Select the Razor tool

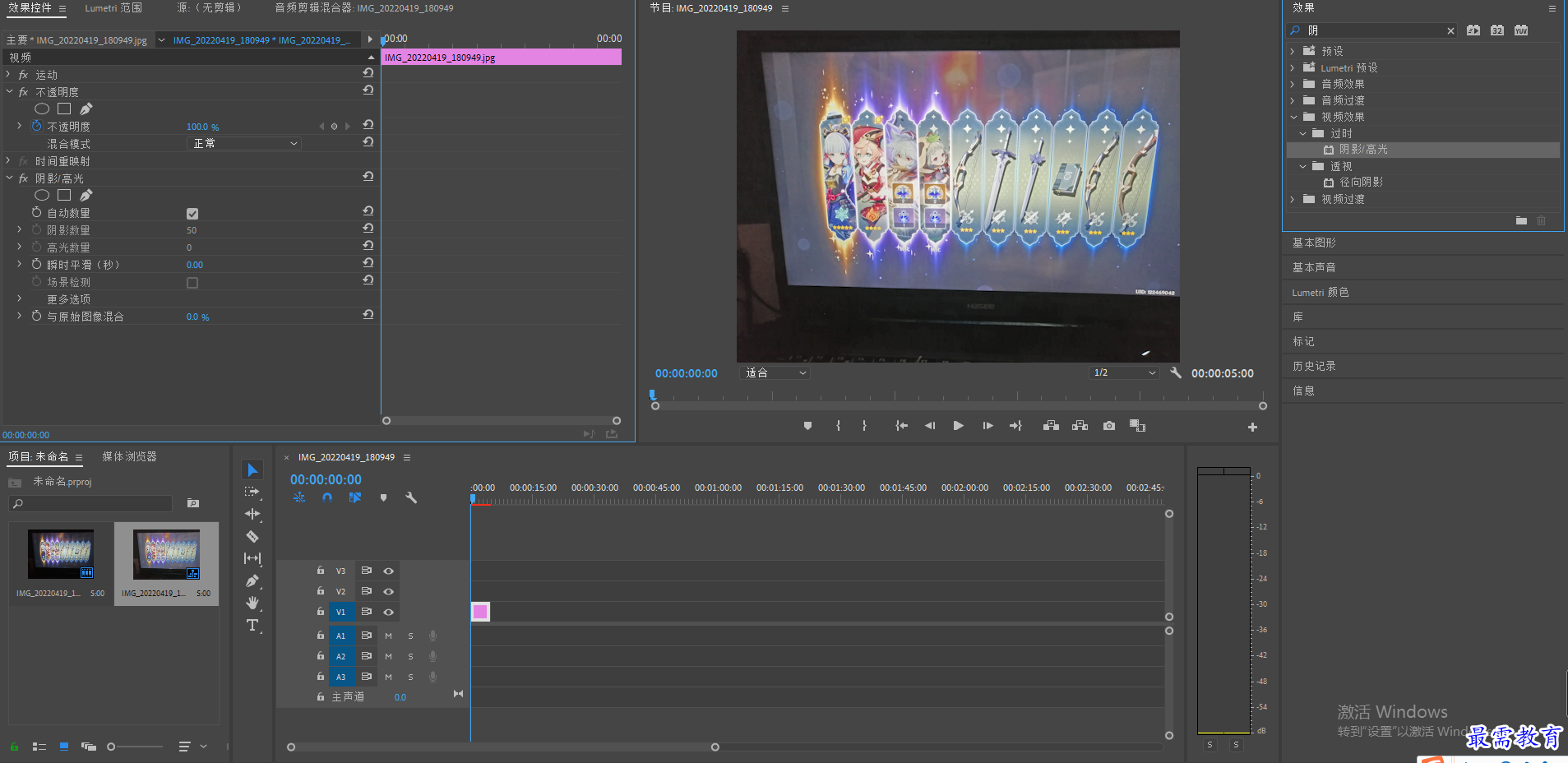[x=252, y=536]
